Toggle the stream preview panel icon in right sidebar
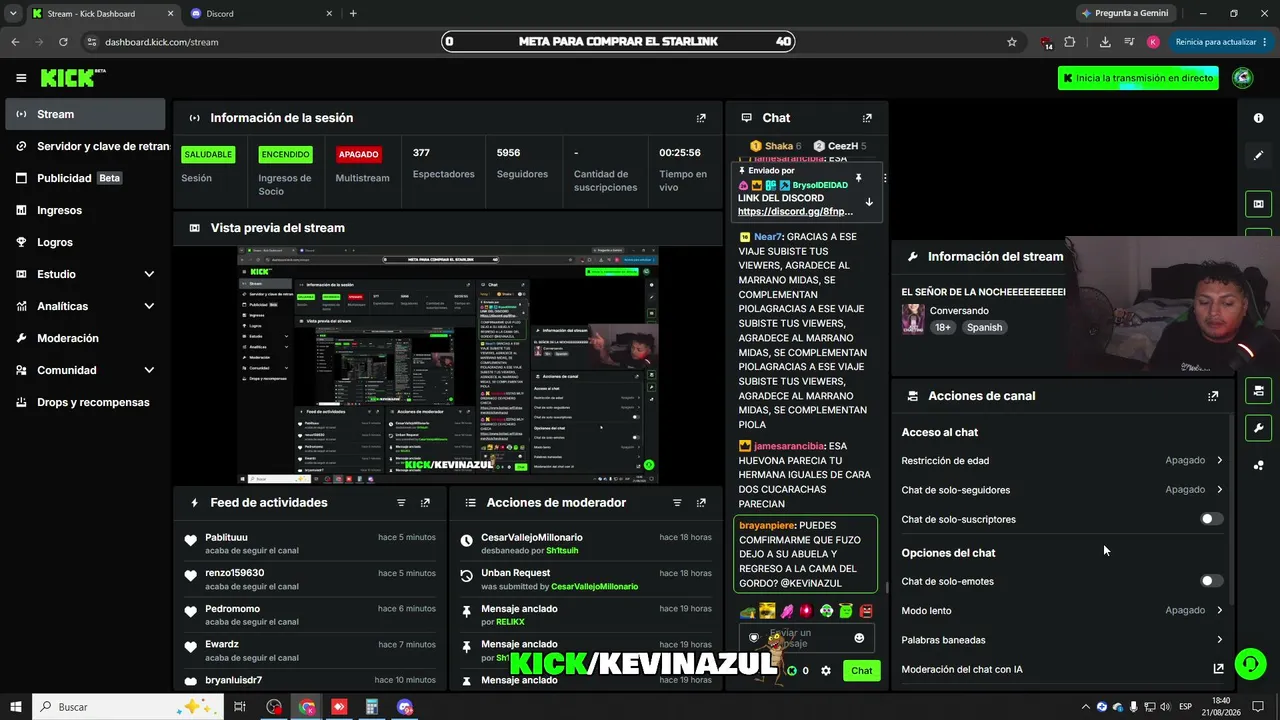 click(x=1258, y=204)
